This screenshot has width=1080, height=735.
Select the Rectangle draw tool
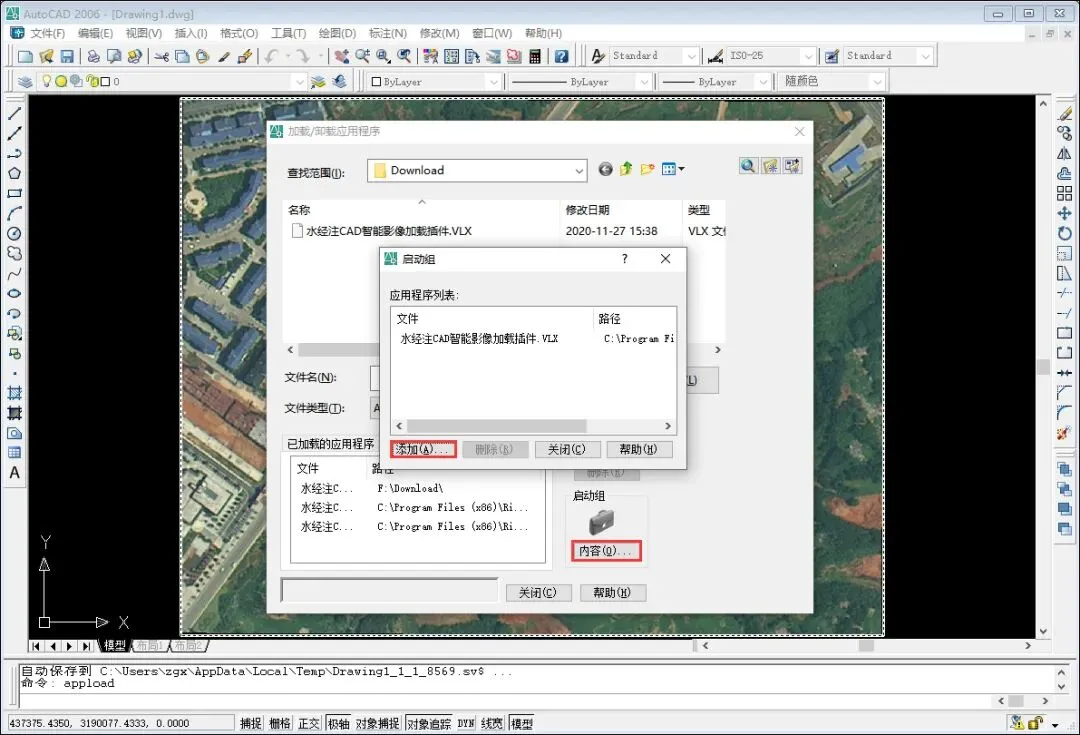point(14,193)
